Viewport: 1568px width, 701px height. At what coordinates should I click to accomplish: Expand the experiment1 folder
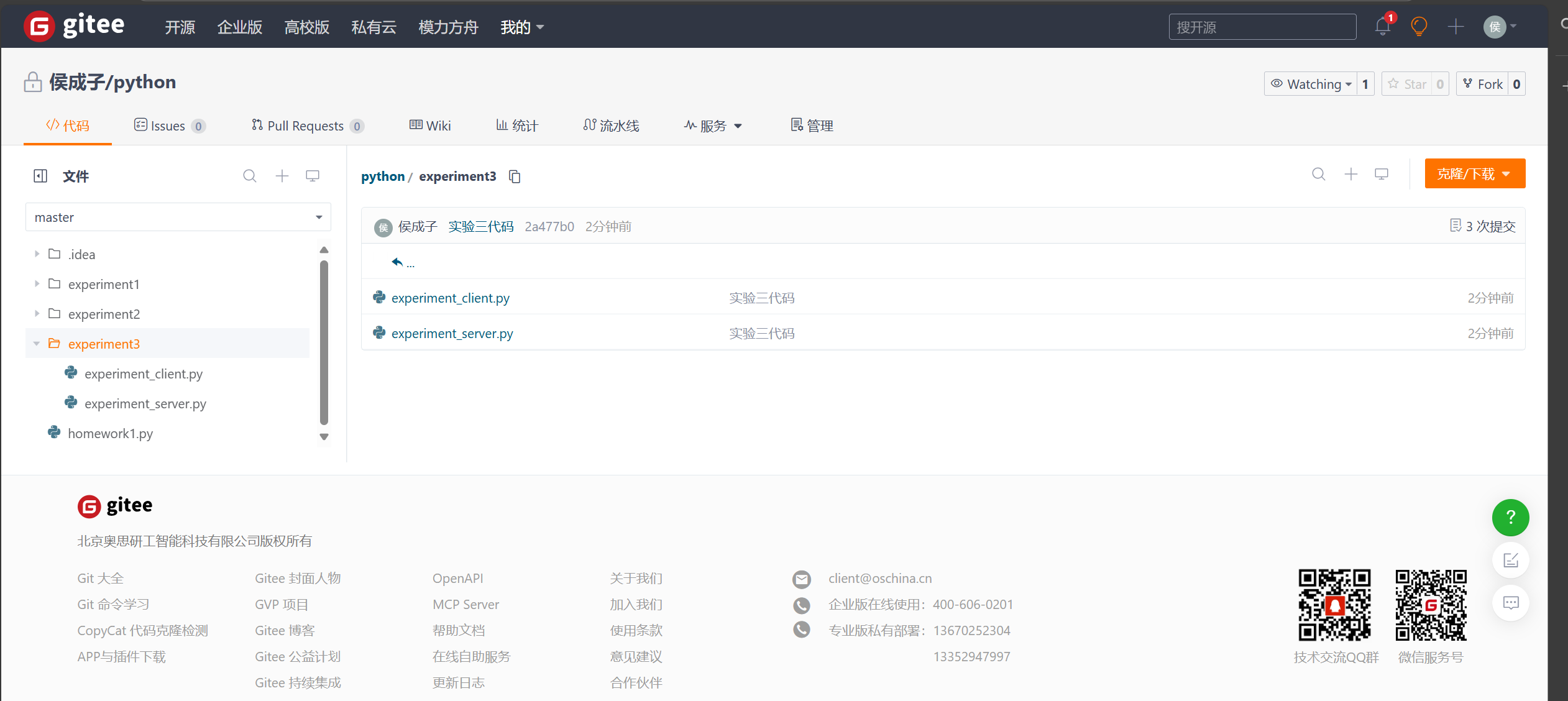(37, 284)
